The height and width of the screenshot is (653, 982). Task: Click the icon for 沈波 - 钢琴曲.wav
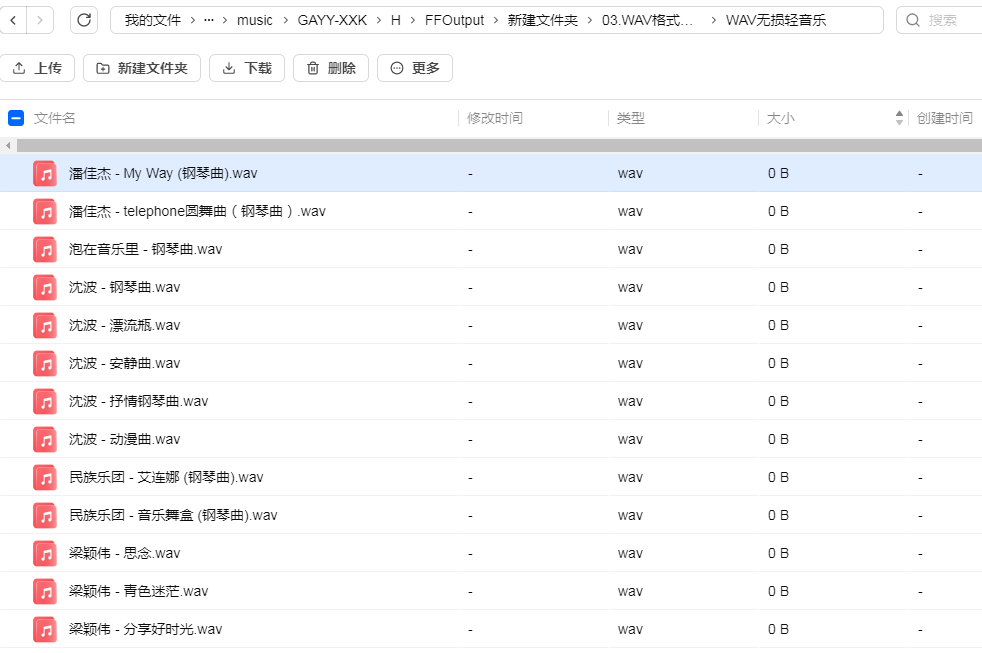tap(45, 287)
